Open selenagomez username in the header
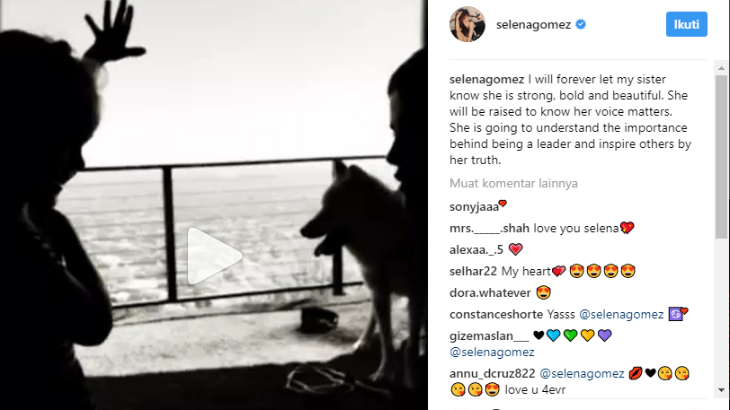This screenshot has height=410, width=730. tap(533, 25)
